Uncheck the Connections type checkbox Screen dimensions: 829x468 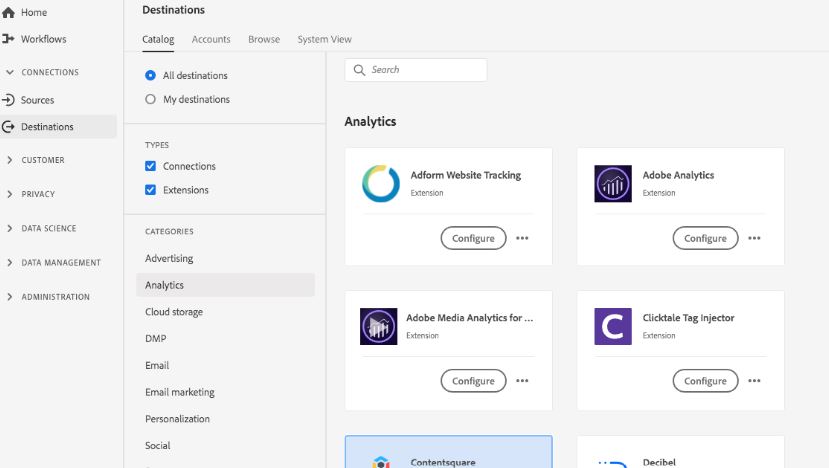150,166
